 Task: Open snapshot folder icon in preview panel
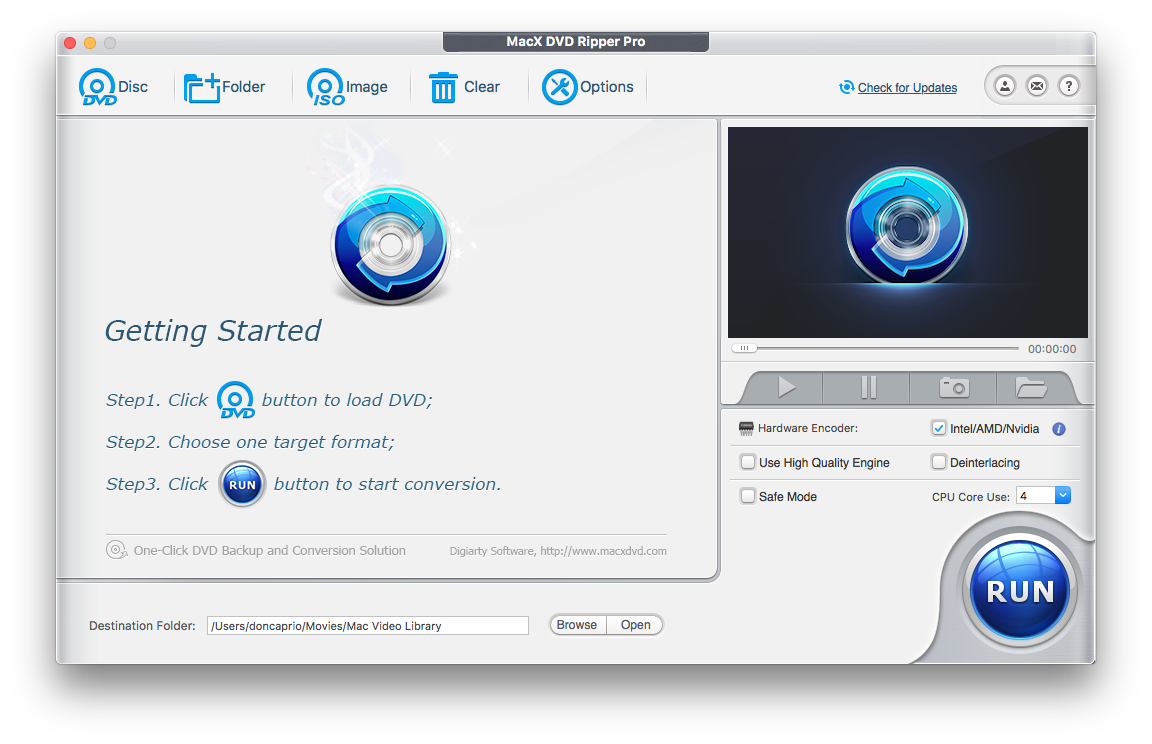click(1031, 387)
